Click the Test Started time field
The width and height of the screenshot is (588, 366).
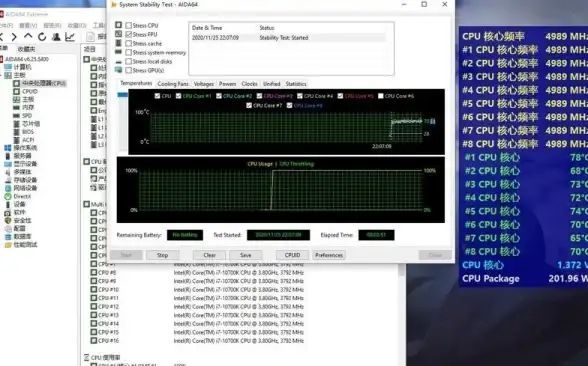(x=278, y=235)
